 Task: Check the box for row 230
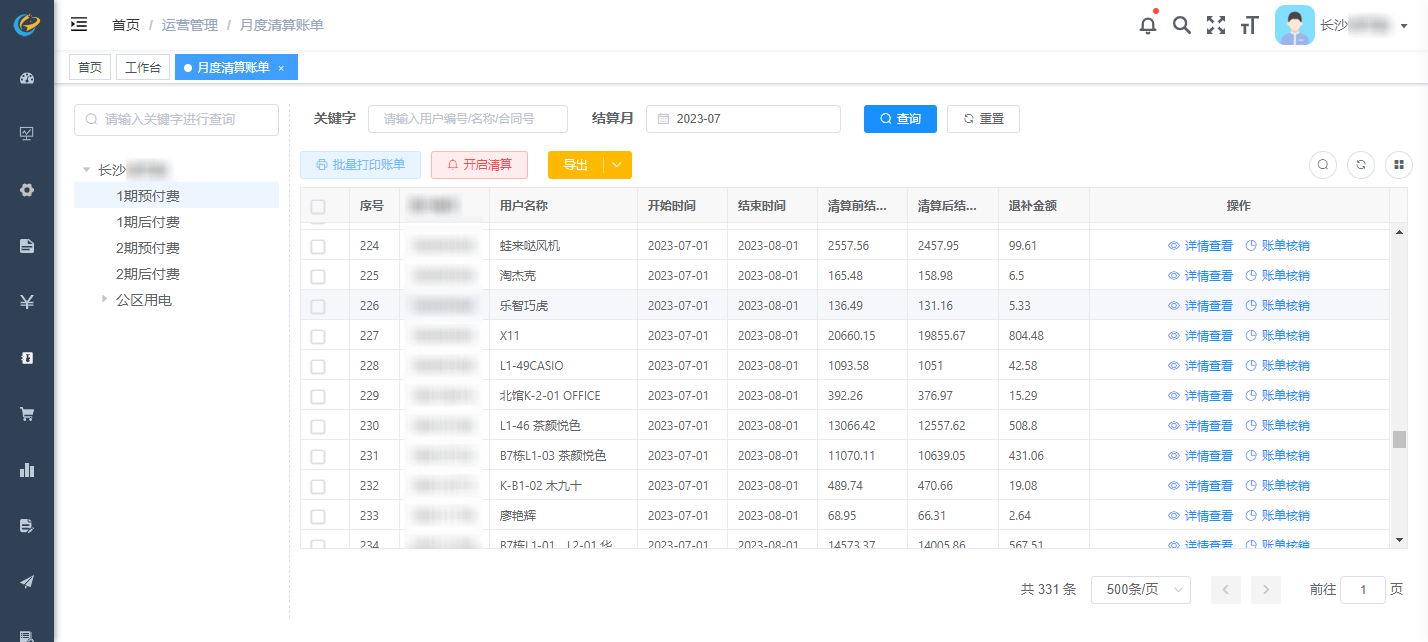click(x=318, y=426)
